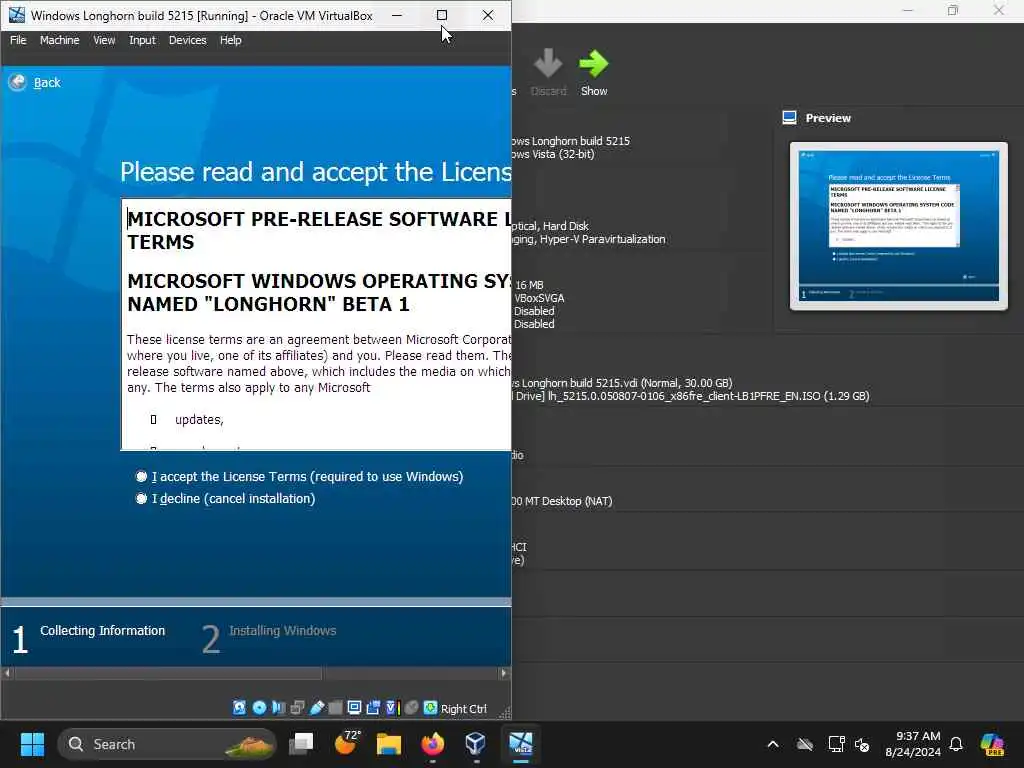Screen dimensions: 1024x768
Task: Click 'updates,' bullet in license text
Action: [x=199, y=419]
